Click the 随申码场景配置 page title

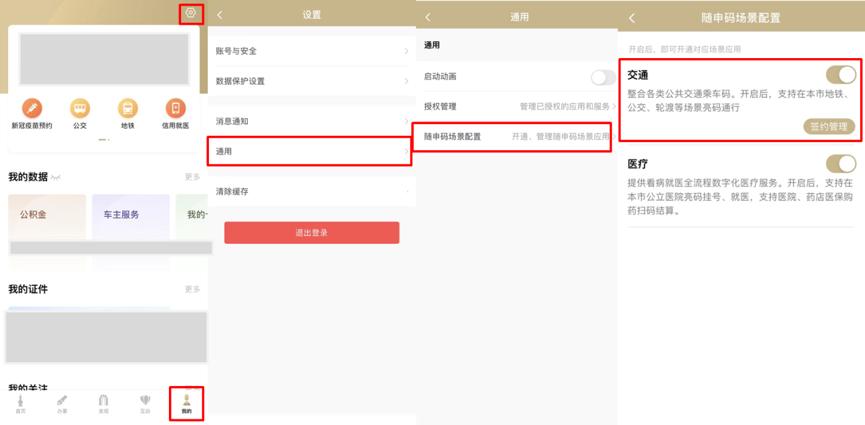(741, 18)
